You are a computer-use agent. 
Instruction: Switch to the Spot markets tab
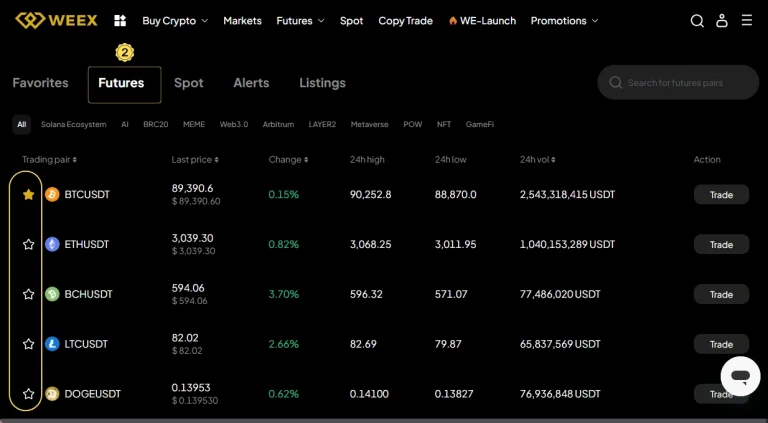tap(189, 83)
